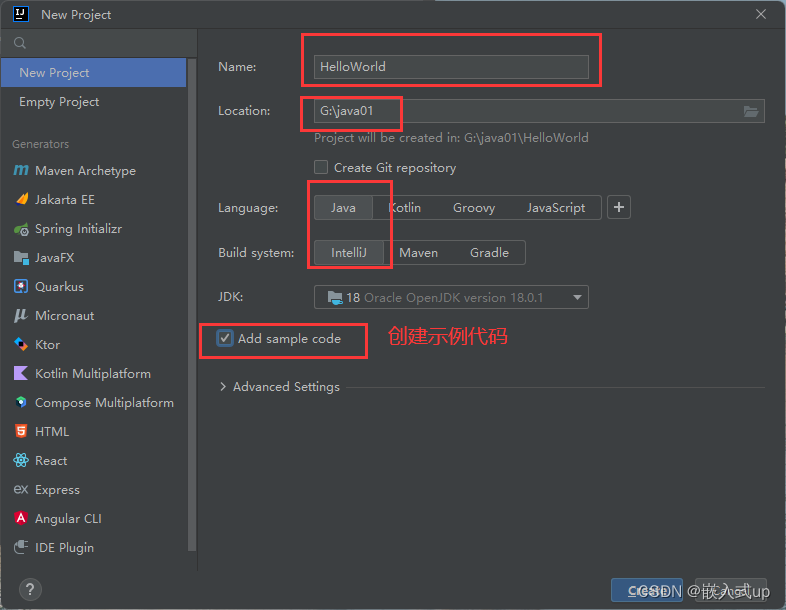The height and width of the screenshot is (610, 786).
Task: Click the Angular CLI red icon
Action: (21, 518)
